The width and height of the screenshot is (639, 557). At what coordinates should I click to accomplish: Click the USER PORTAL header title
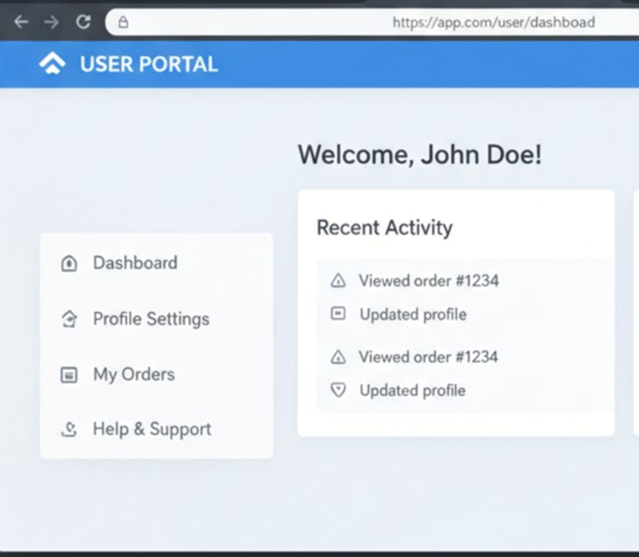(x=148, y=65)
